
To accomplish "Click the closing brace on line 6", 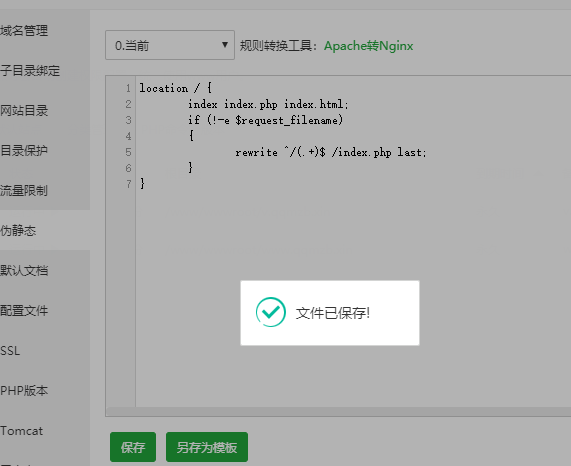I will tap(190, 167).
